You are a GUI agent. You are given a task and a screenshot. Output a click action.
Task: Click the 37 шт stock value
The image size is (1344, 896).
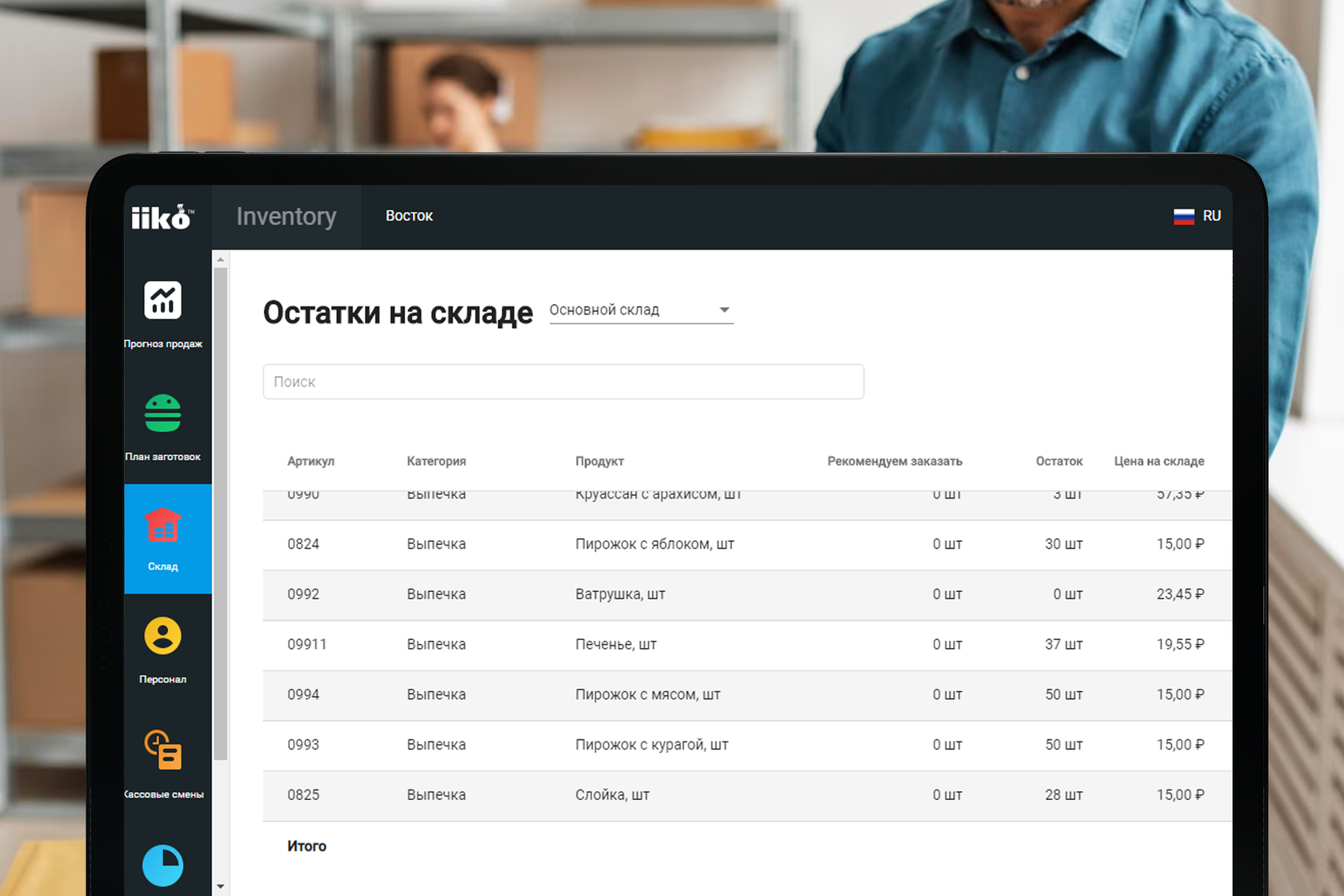click(1063, 645)
